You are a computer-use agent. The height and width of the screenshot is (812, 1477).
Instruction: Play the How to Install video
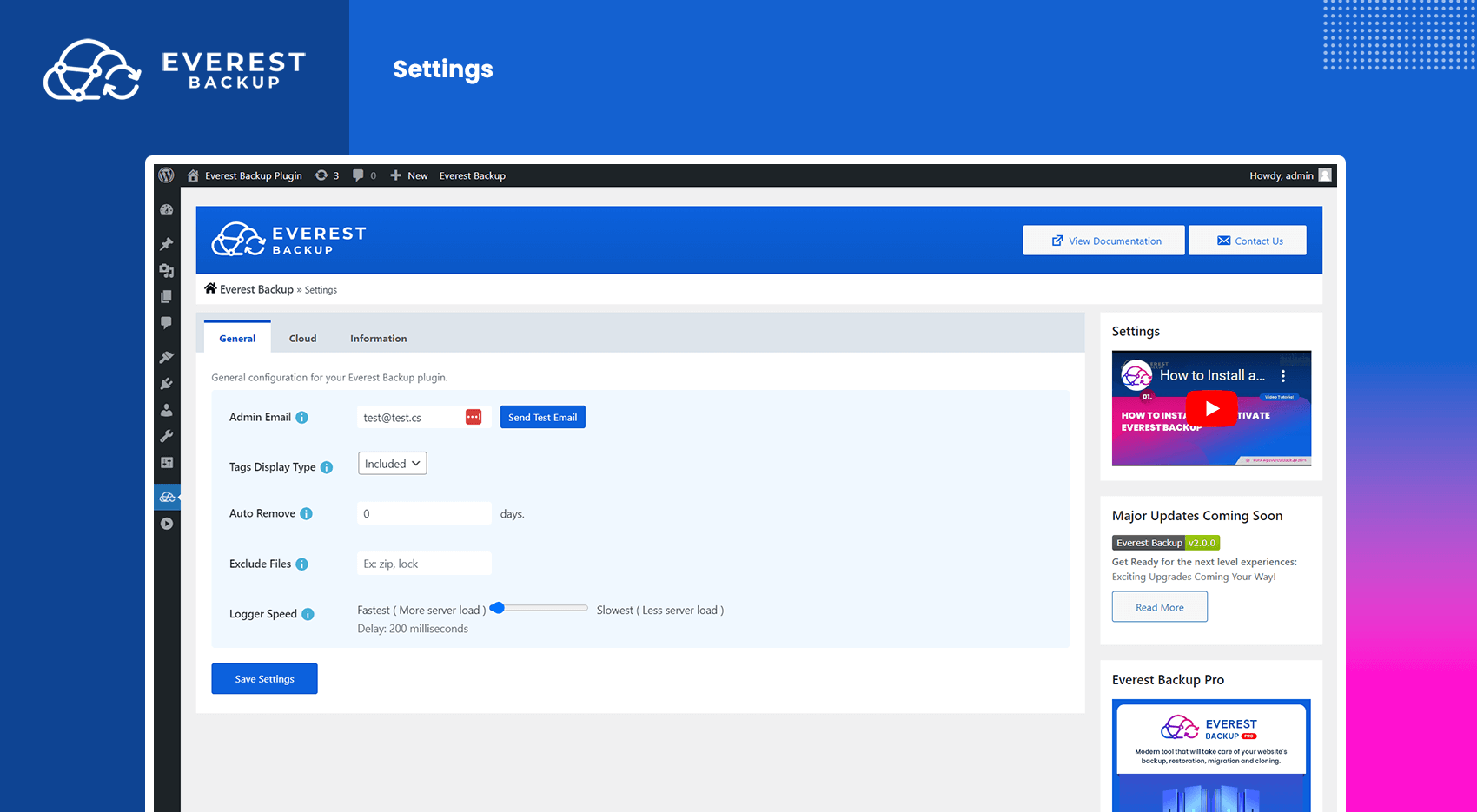[1212, 408]
